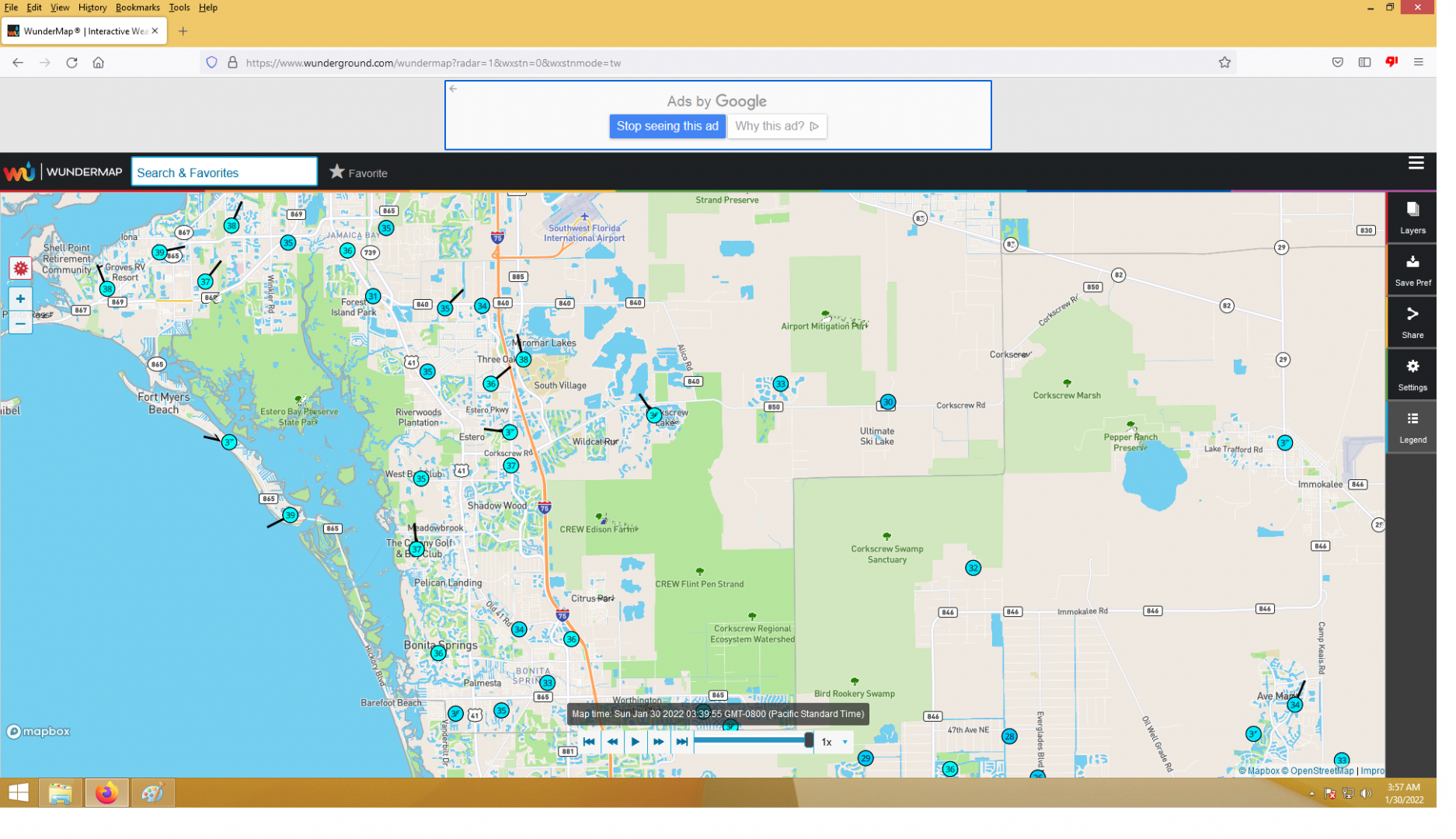Open the History menu
Screen dimensions: 1456x839
click(x=93, y=8)
